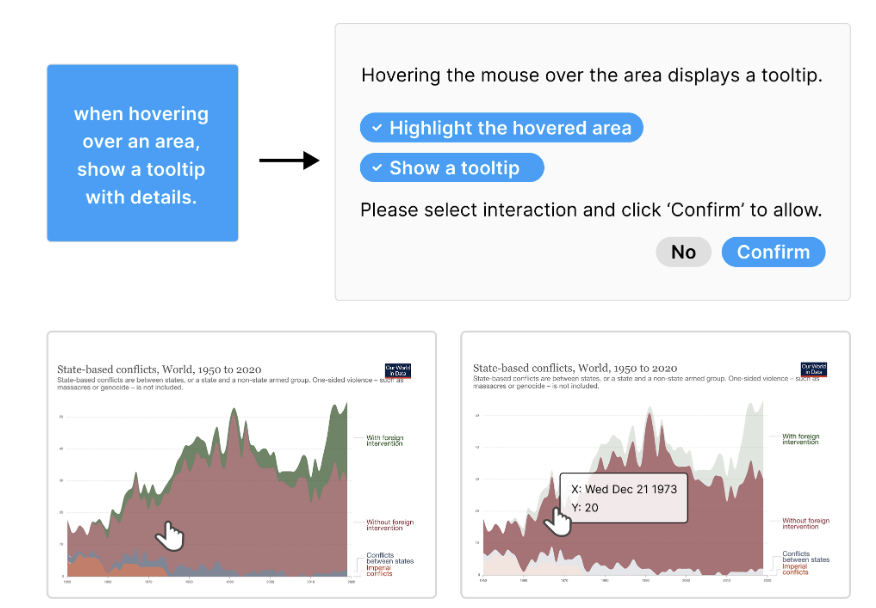The image size is (876, 608).
Task: Click 'Please select interaction' instruction text
Action: tap(591, 210)
